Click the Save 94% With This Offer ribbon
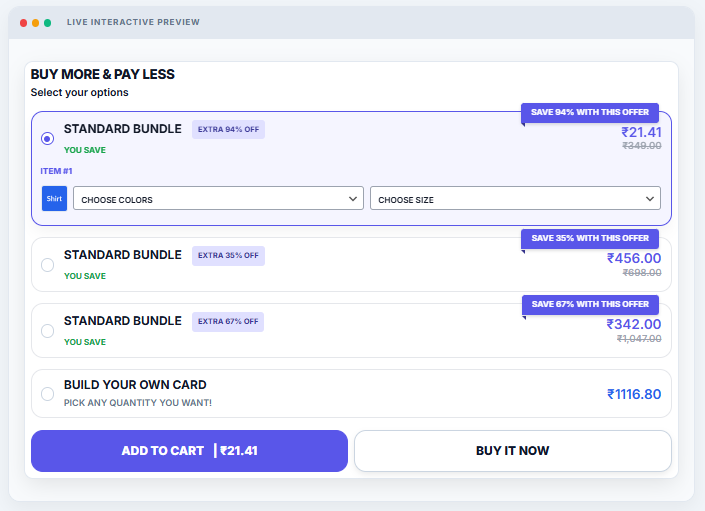705x511 pixels. (590, 112)
